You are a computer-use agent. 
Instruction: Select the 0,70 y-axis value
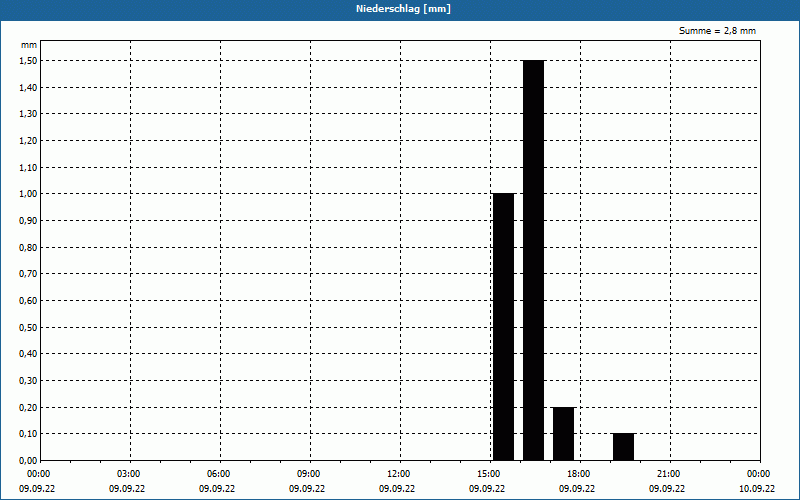(x=28, y=274)
